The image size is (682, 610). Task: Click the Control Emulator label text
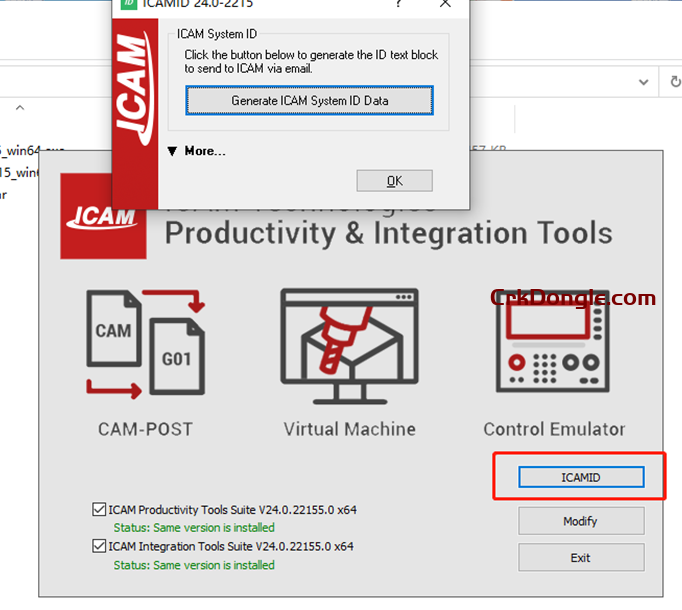(x=553, y=429)
